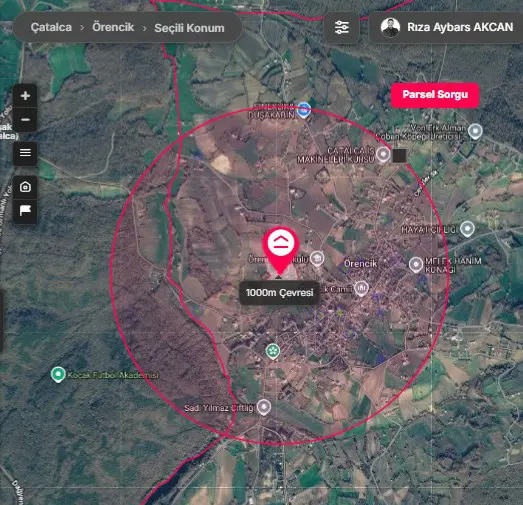Open the hamburger layers menu

pos(25,153)
